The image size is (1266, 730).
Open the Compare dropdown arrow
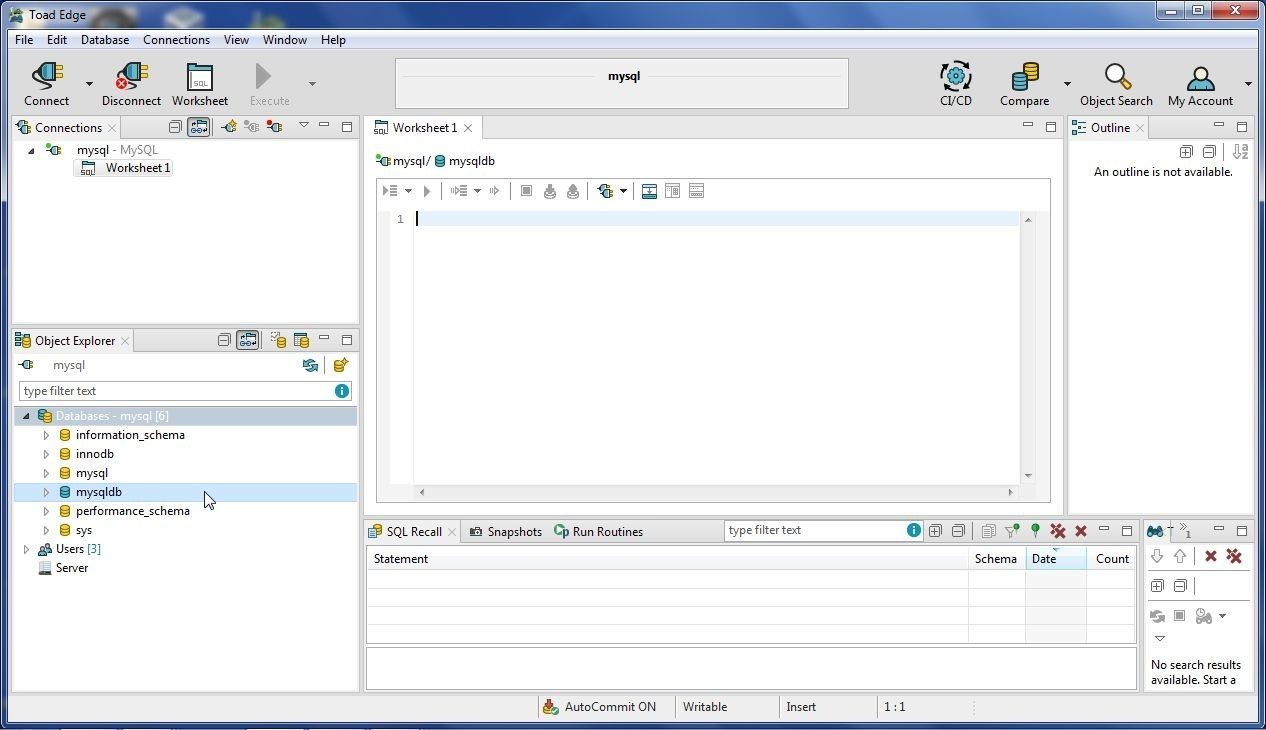[1067, 84]
